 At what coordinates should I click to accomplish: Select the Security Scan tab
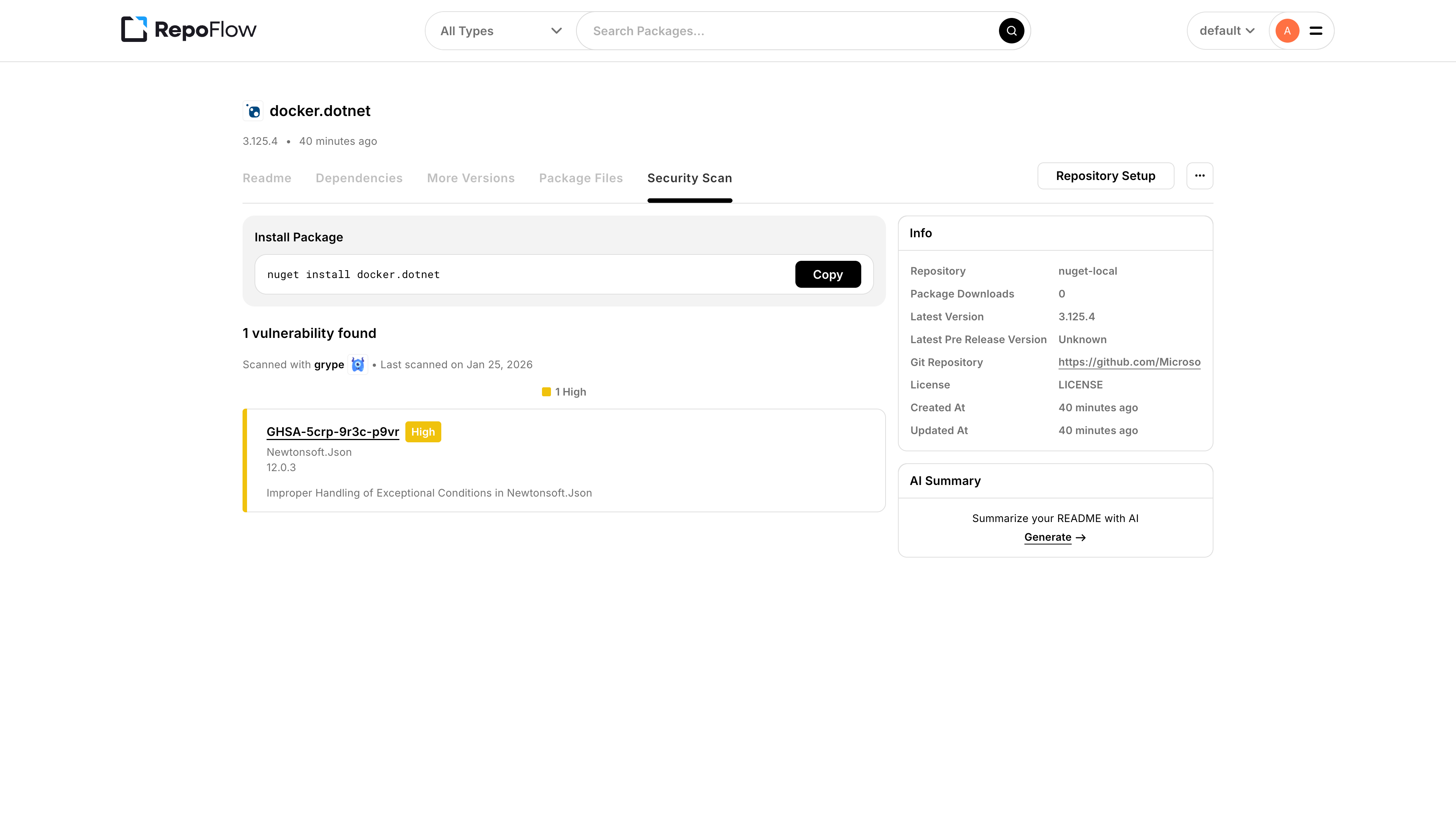pos(689,178)
